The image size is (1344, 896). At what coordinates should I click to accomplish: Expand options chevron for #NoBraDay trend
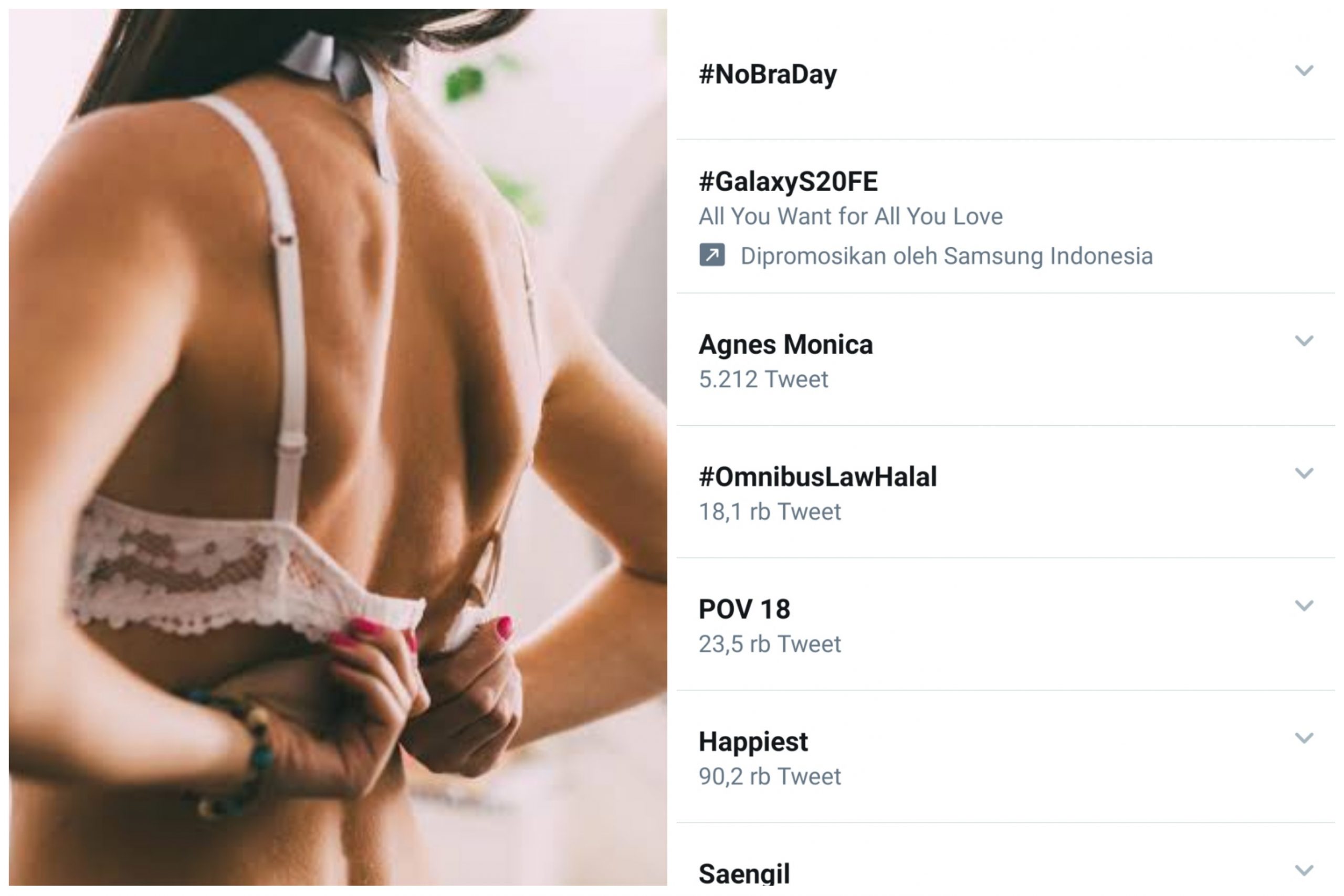(1304, 71)
